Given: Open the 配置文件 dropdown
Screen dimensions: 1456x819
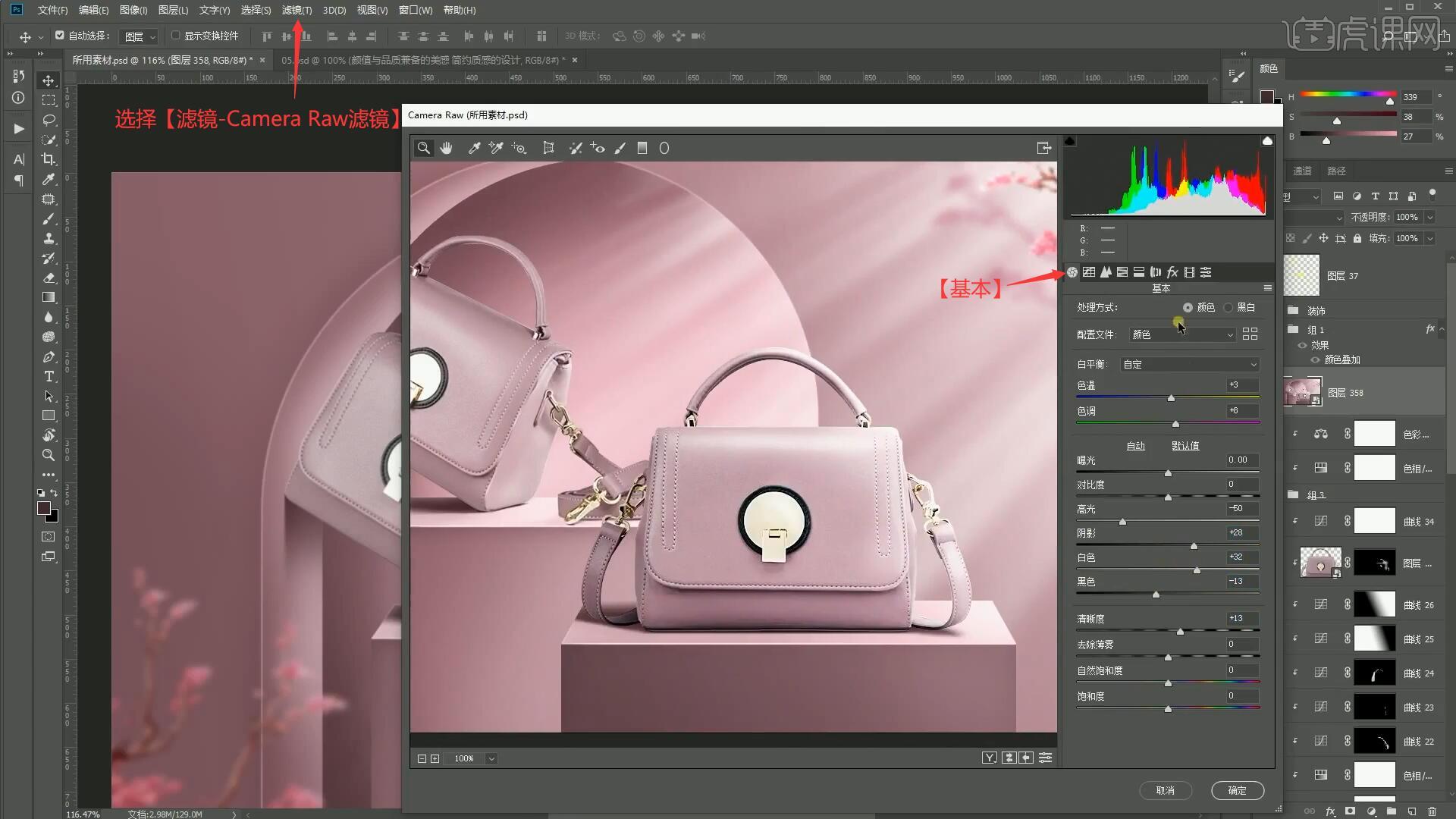Looking at the screenshot, I should tap(1182, 334).
